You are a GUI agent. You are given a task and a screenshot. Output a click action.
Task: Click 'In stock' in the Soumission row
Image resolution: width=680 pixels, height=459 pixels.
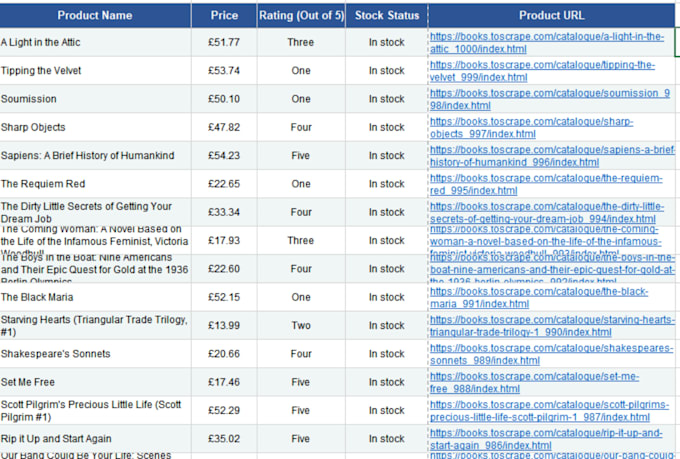387,99
